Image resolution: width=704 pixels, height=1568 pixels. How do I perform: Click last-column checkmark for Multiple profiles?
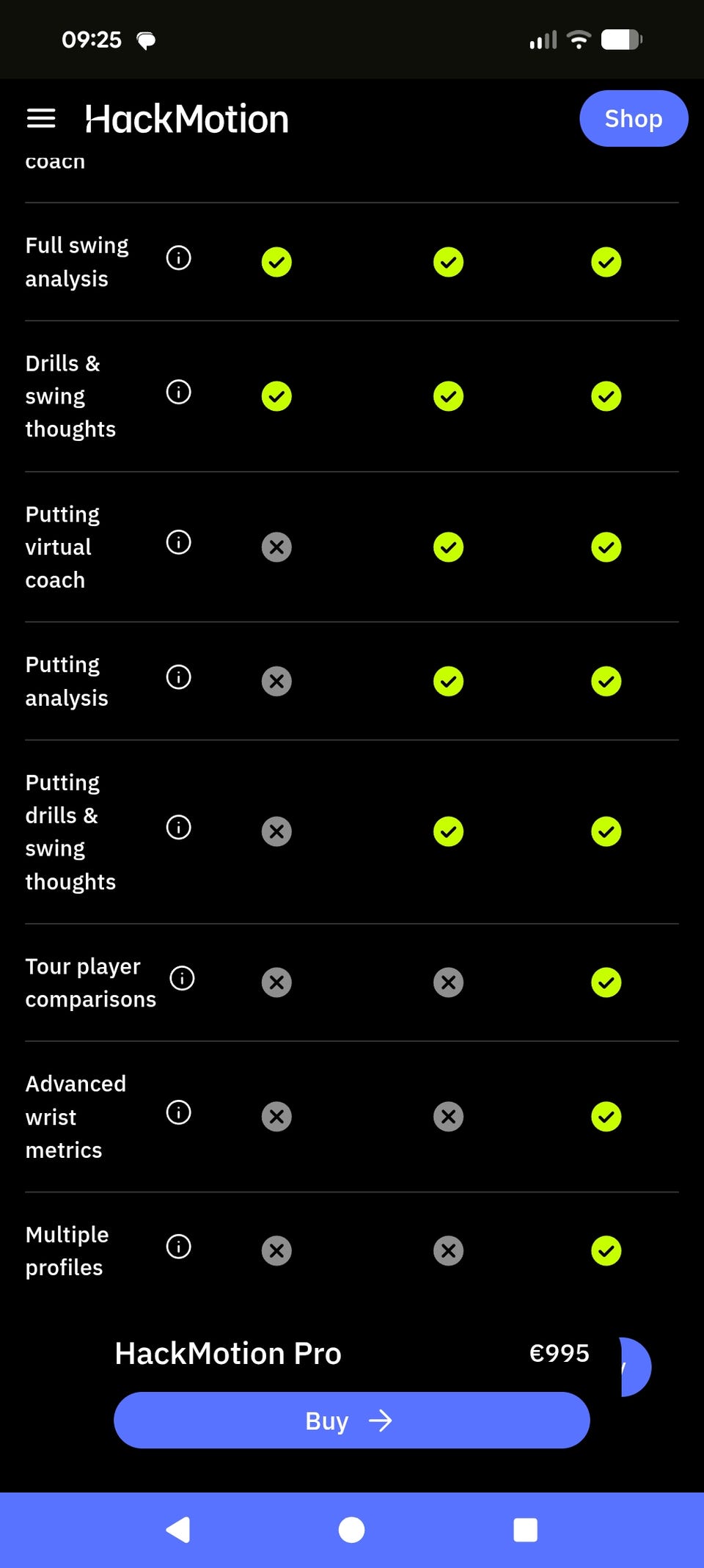click(x=606, y=1250)
